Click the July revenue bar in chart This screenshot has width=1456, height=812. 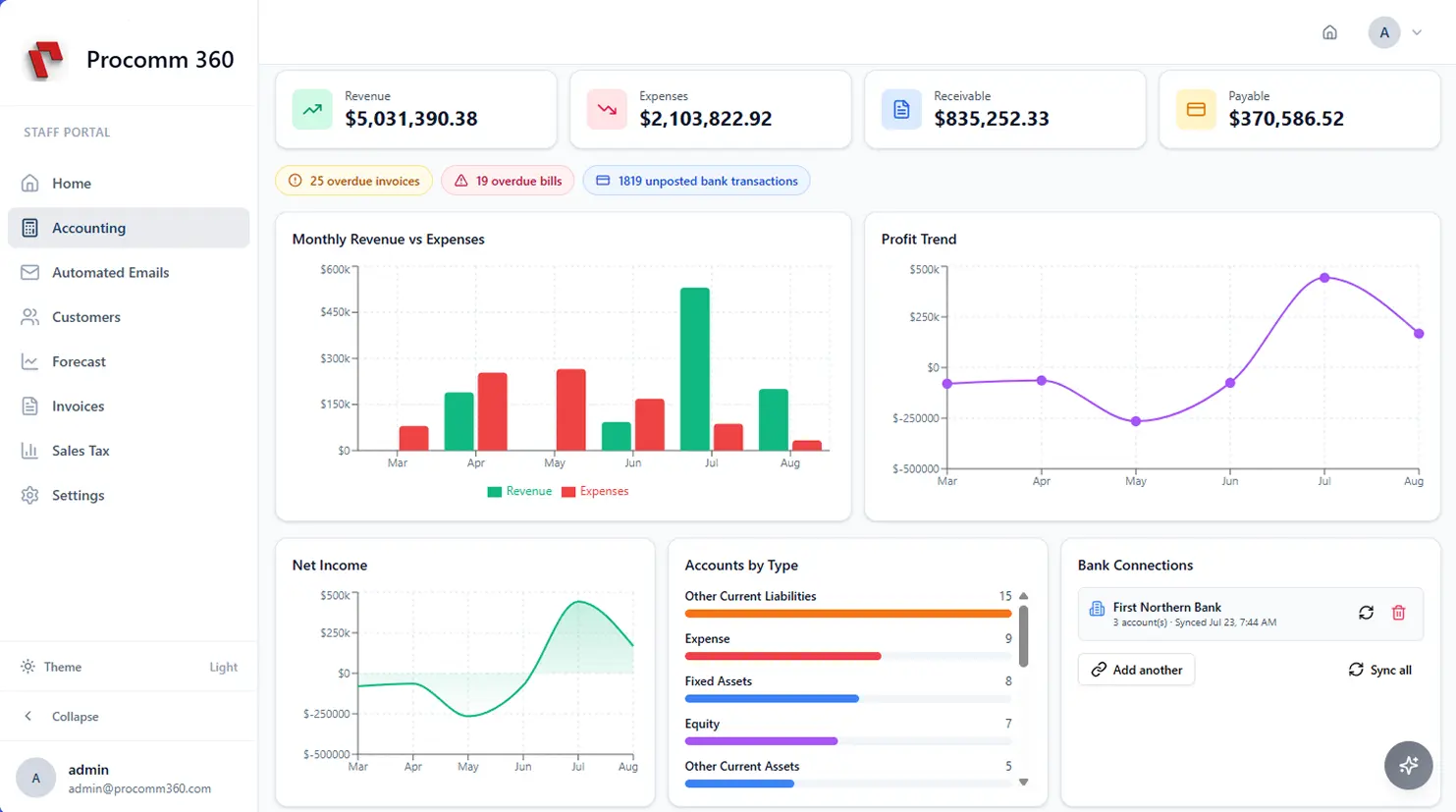[x=695, y=369]
